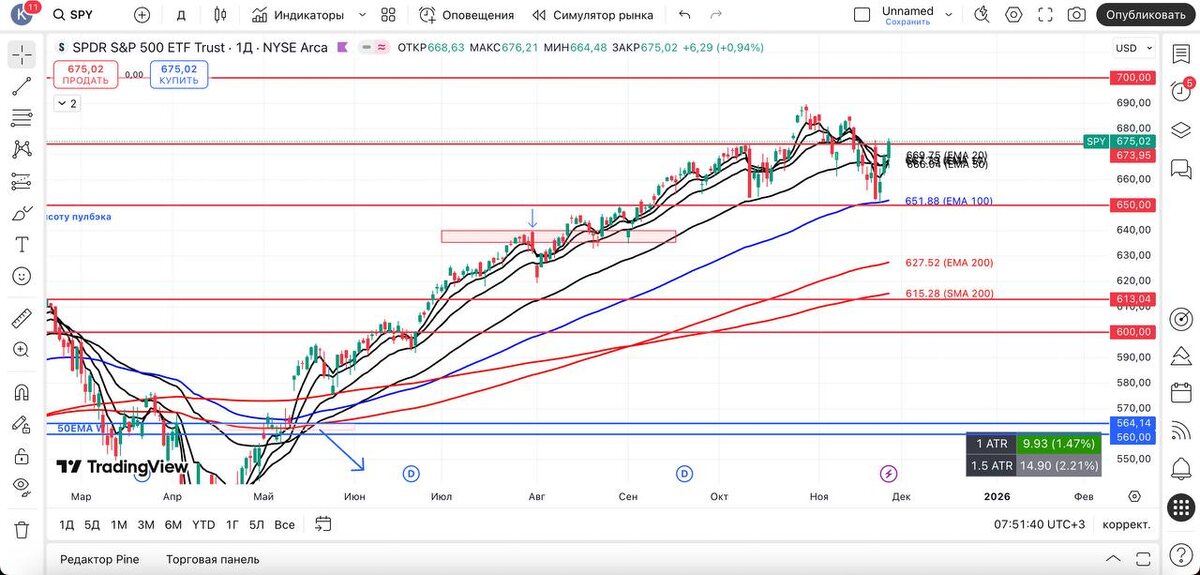Open quick search with lightning magnifier icon

(x=982, y=15)
